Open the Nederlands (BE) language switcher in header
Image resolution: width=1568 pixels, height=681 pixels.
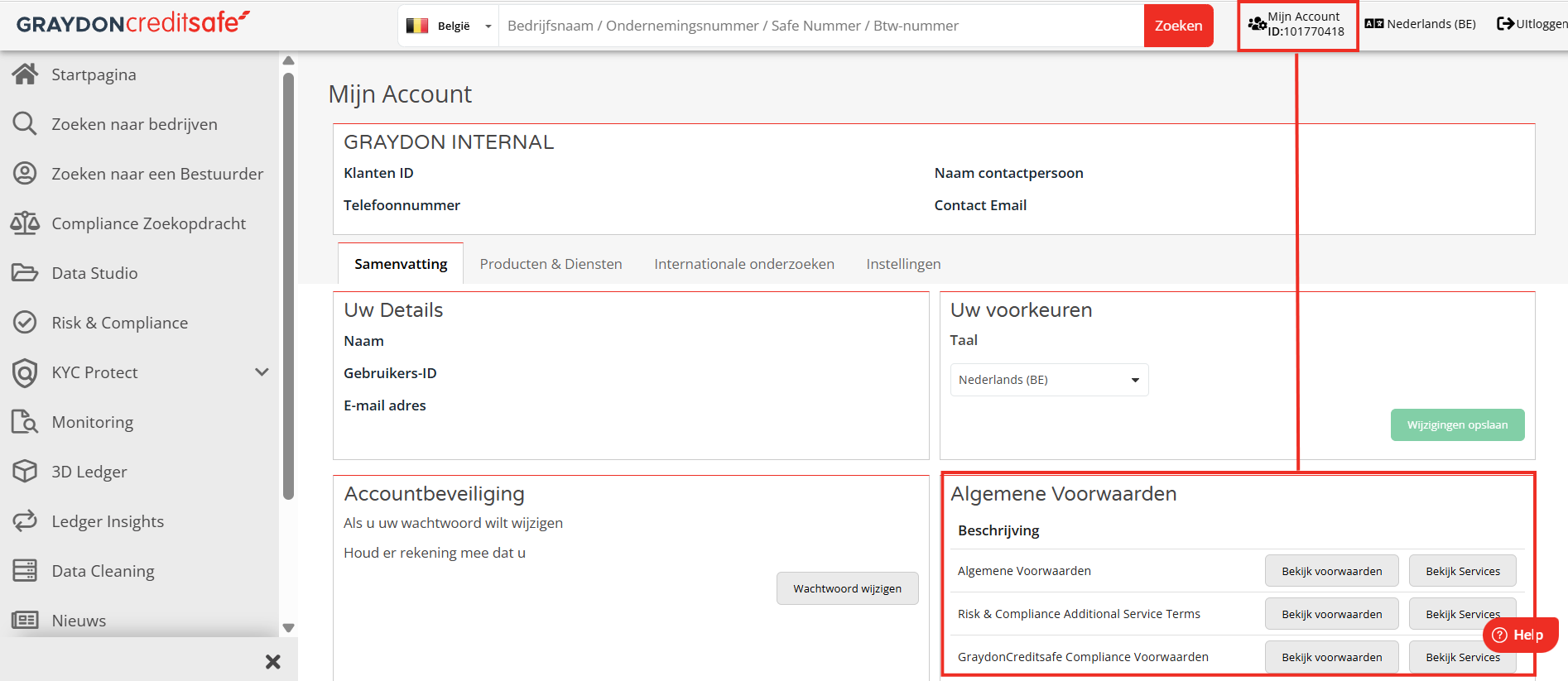pos(1421,24)
